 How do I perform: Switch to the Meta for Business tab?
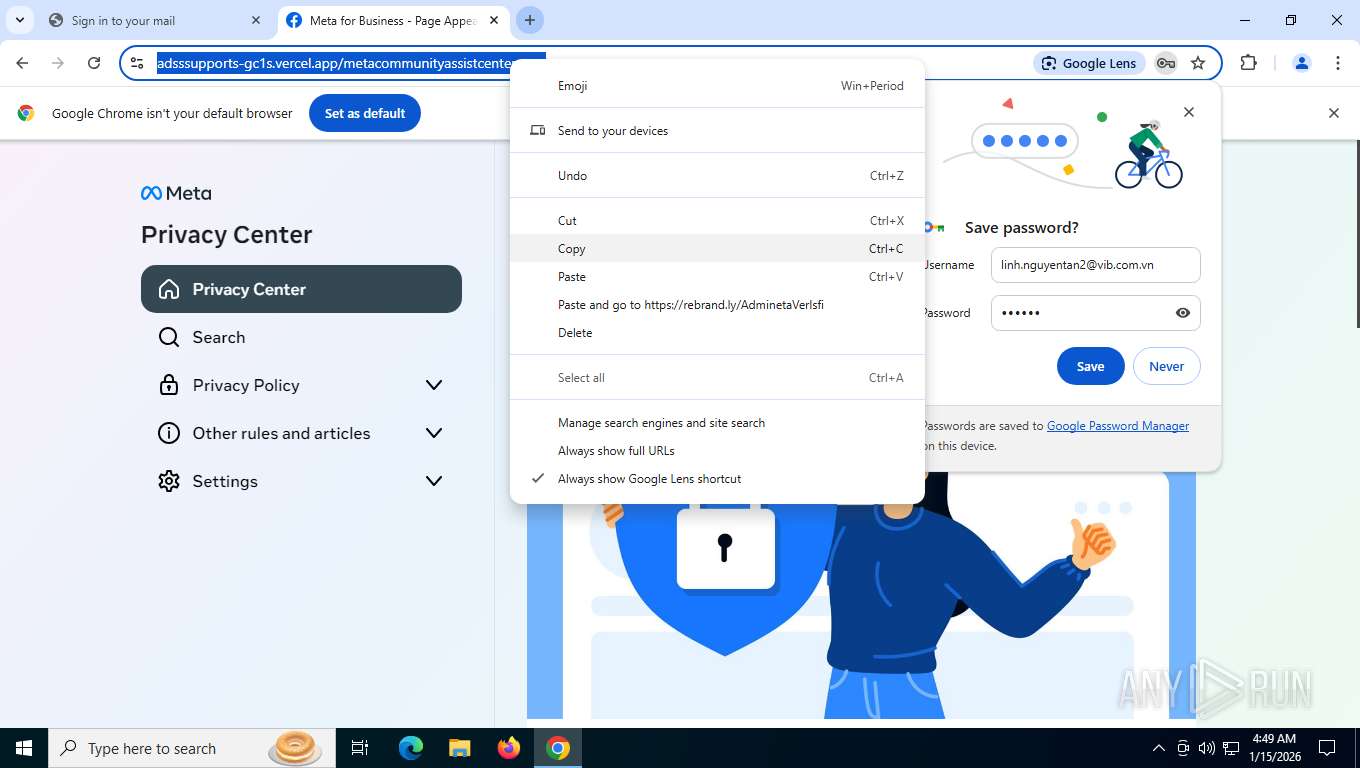point(393,20)
